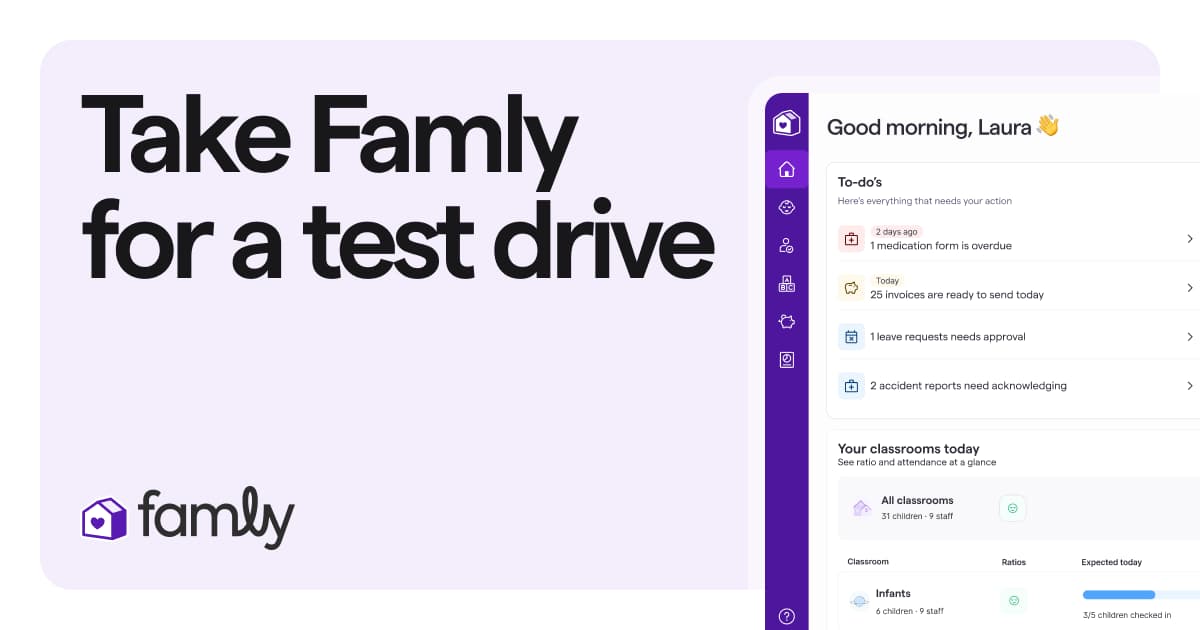Click the leave requests calendar icon
1200x630 pixels.
pyautogui.click(x=851, y=337)
